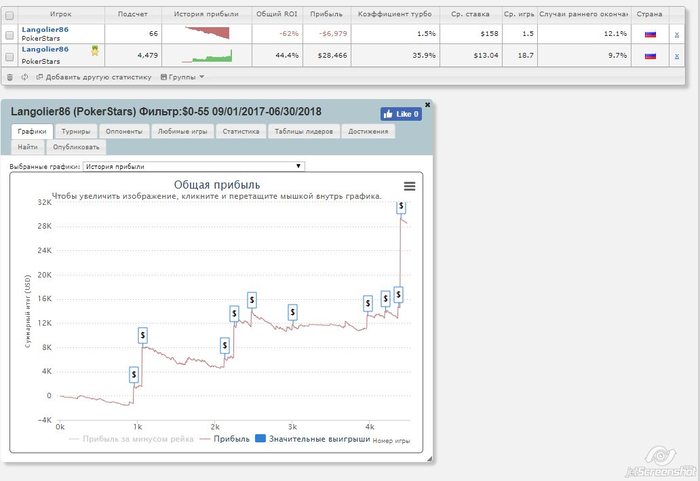Viewport: 700px width, 481px height.
Task: Click the green profit history thumbnail
Action: click(x=207, y=56)
